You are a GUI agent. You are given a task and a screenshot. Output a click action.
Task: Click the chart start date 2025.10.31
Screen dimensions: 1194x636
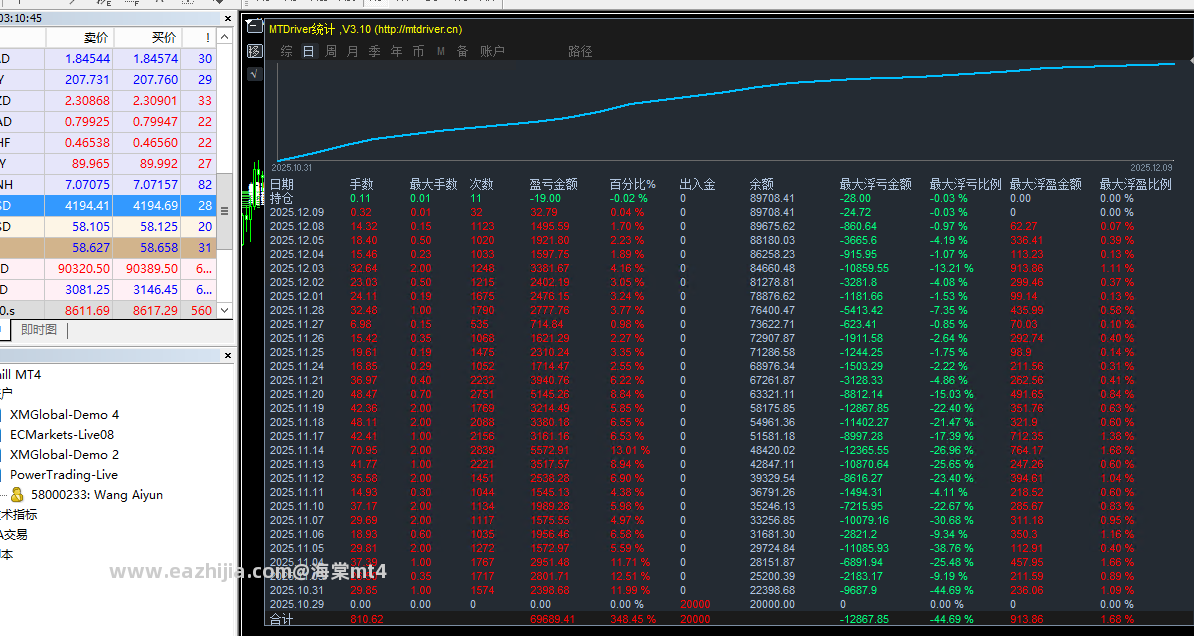[x=292, y=168]
